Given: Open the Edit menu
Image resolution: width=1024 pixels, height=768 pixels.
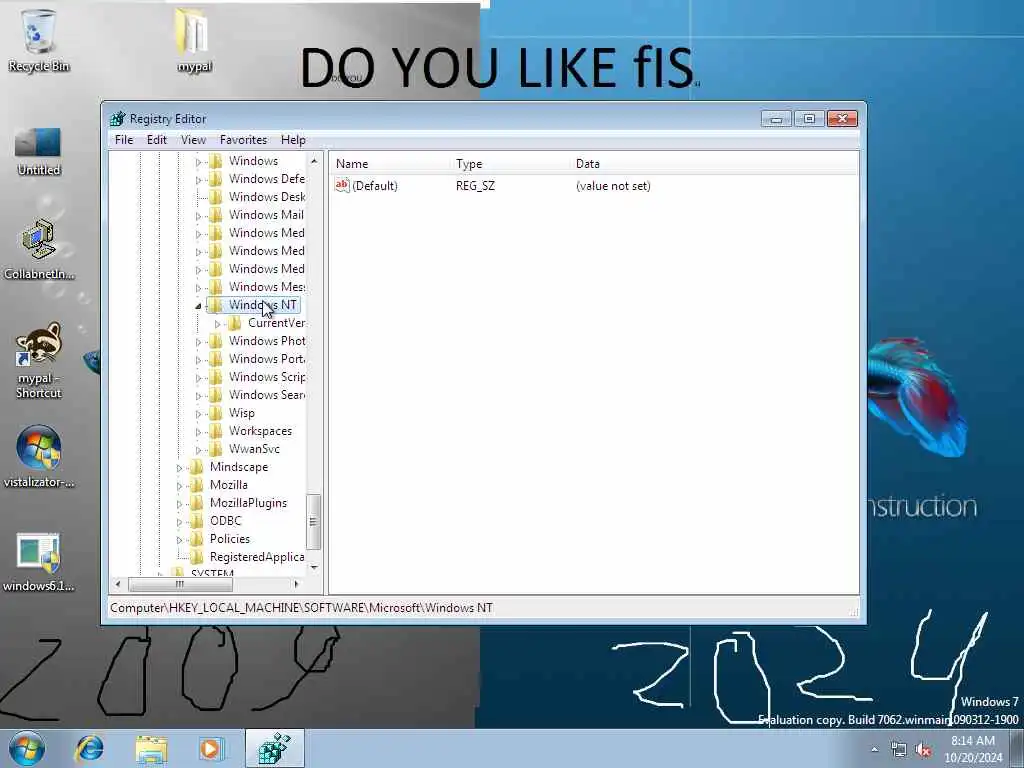Looking at the screenshot, I should tap(157, 140).
